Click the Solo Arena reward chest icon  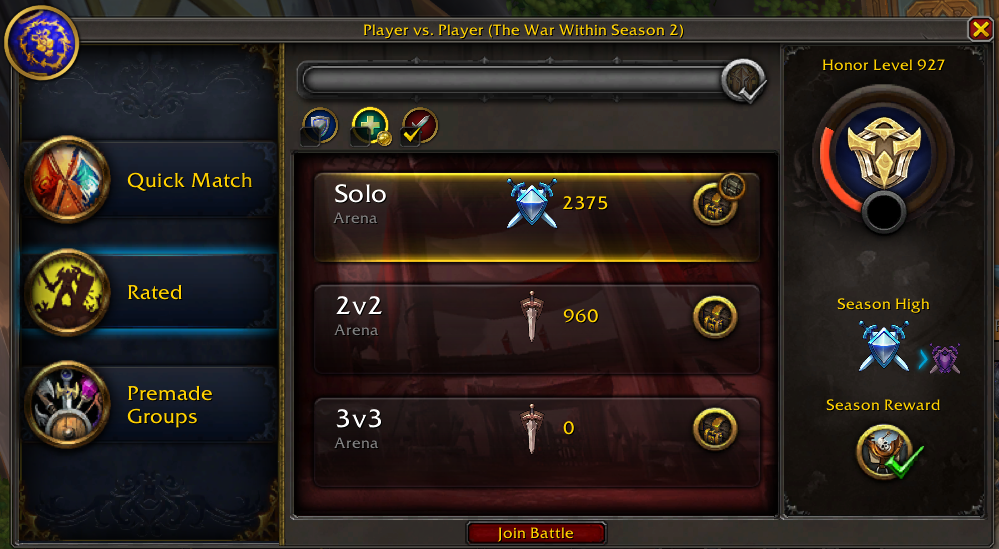tap(715, 204)
